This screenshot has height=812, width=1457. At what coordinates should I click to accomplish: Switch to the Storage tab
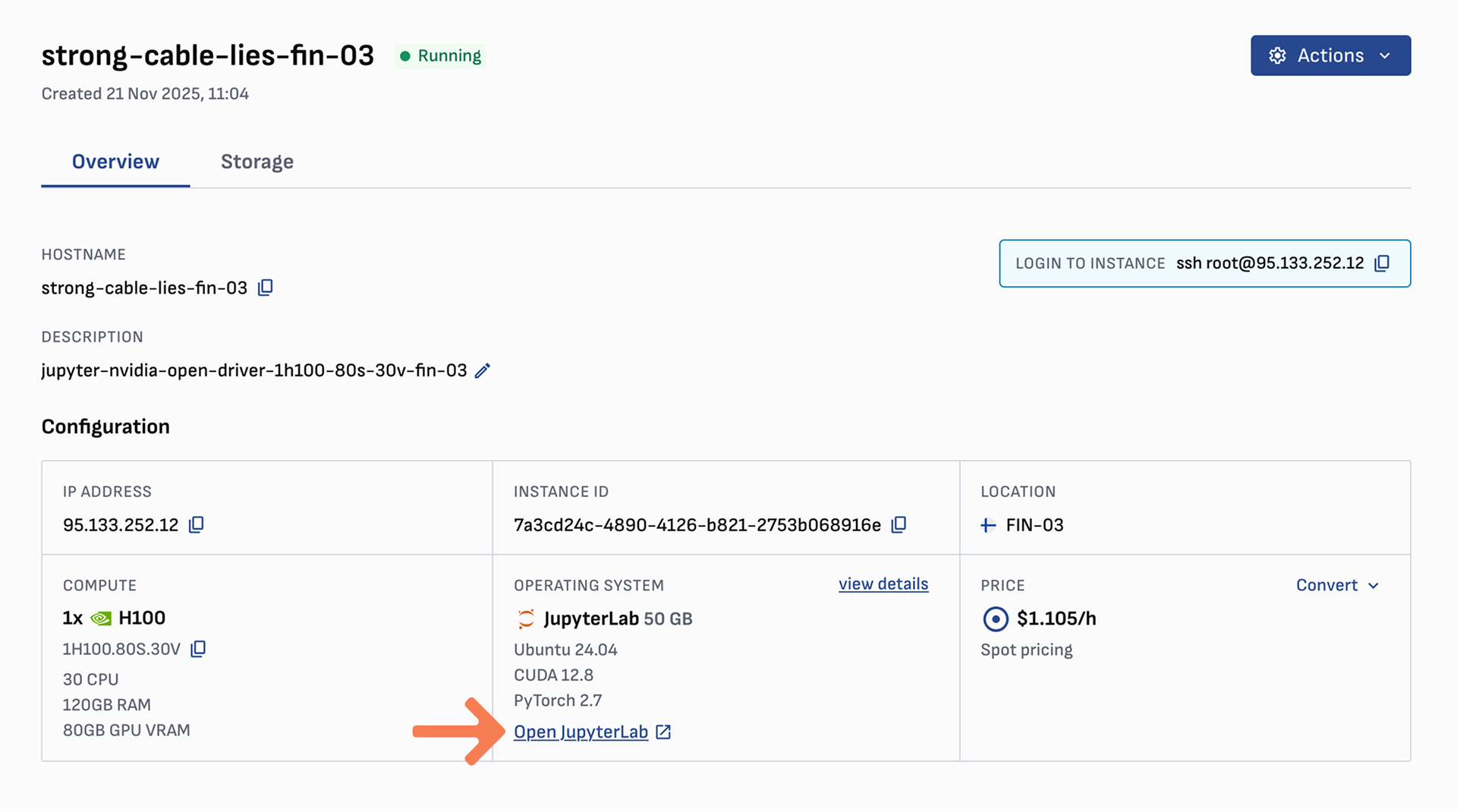[x=256, y=162]
